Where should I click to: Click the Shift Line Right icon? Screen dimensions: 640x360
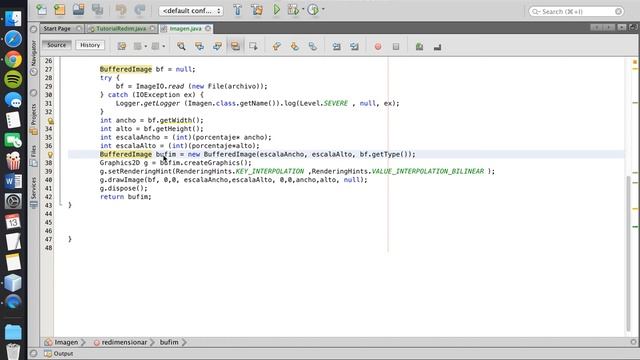354,47
